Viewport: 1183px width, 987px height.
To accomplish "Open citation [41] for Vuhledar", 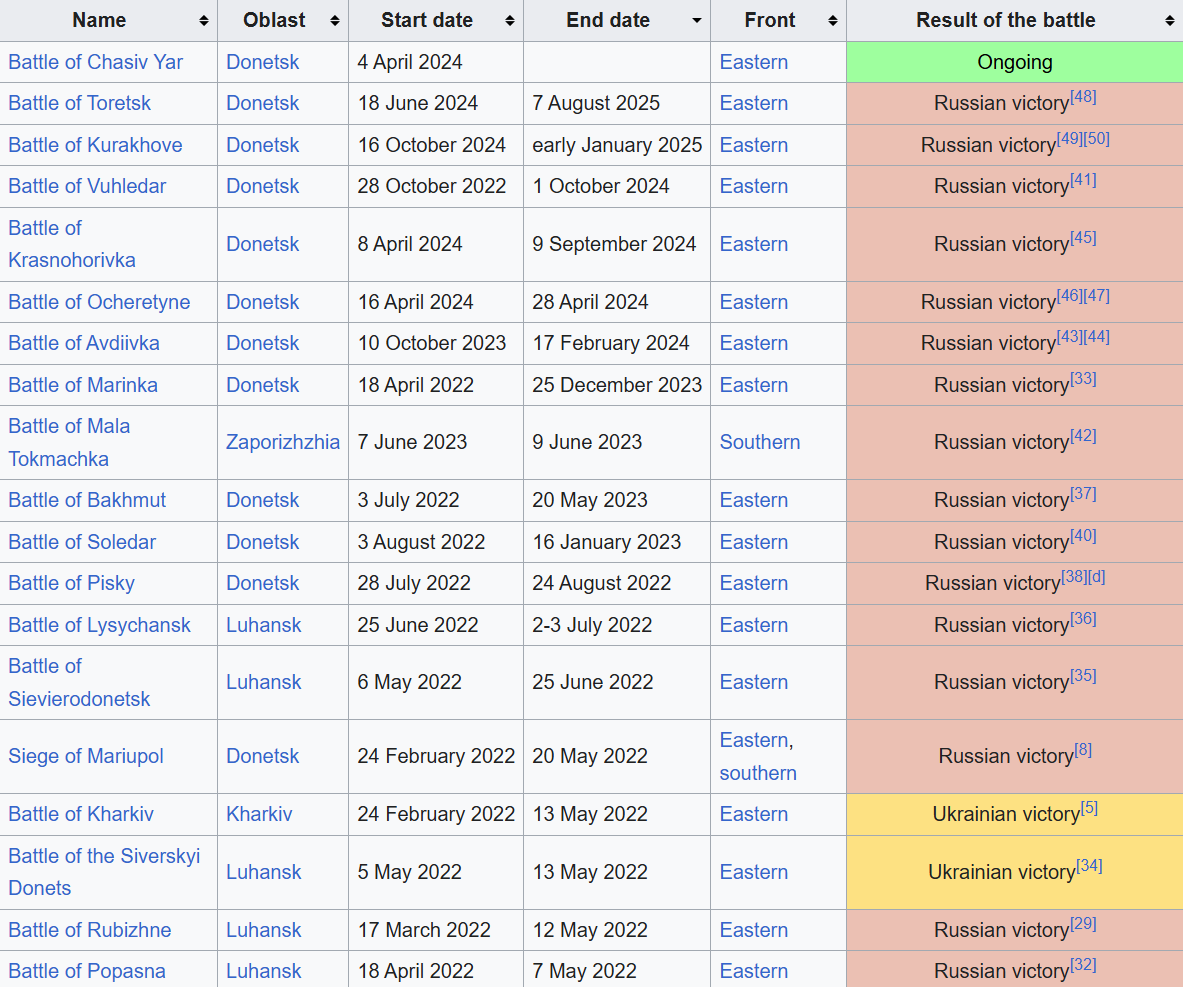I will (x=1083, y=180).
